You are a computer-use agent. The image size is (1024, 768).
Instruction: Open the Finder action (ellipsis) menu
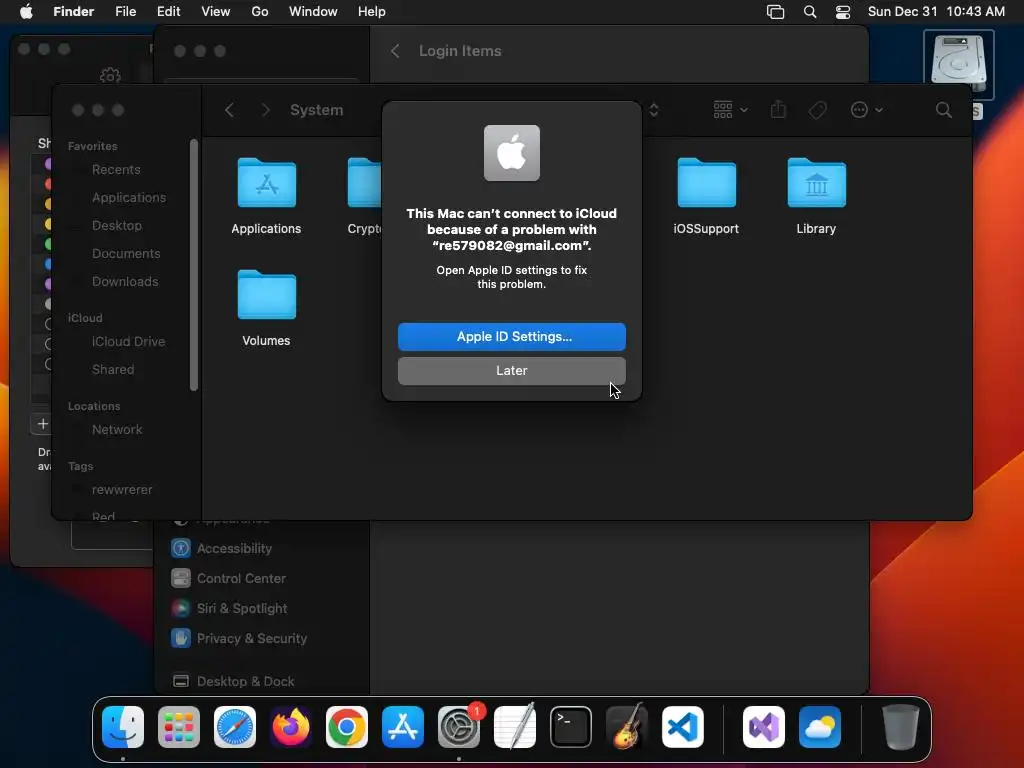866,110
